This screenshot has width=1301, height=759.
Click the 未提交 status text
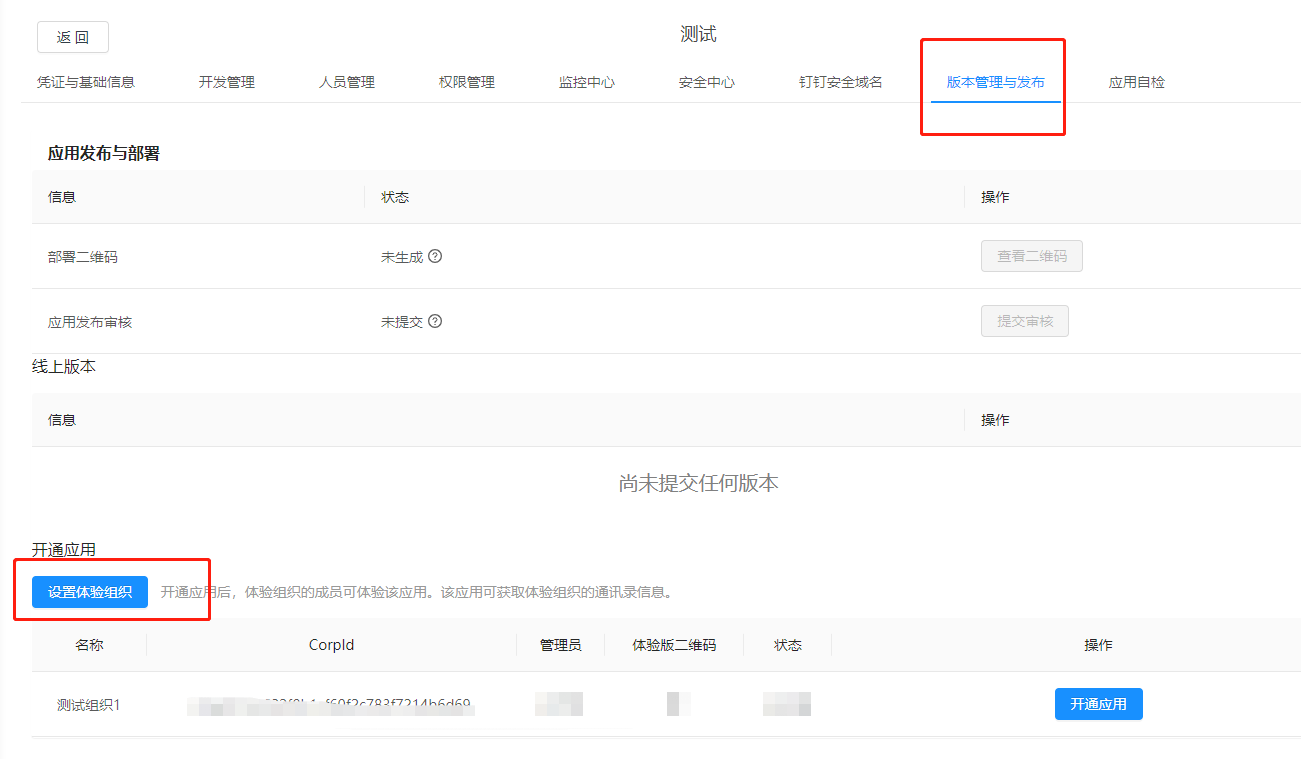coord(402,322)
